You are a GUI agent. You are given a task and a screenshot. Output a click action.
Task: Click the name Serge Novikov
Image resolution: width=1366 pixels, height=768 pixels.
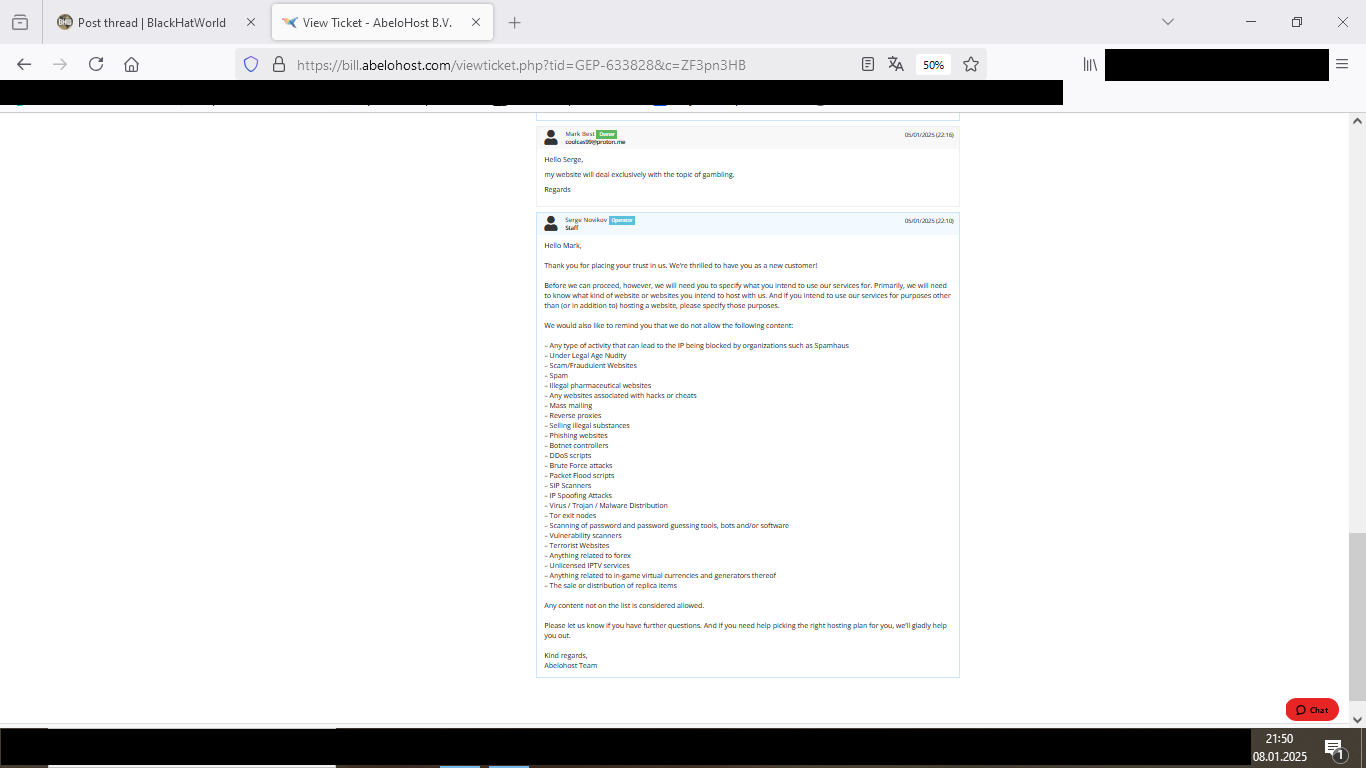[586, 220]
